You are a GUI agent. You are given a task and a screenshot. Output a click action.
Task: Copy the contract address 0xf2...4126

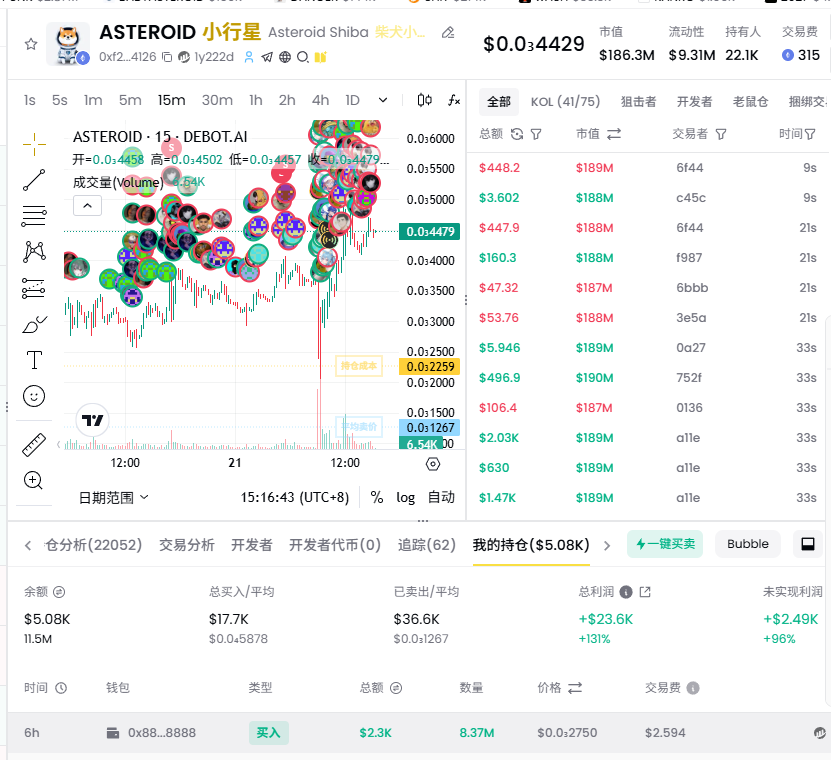[x=167, y=57]
